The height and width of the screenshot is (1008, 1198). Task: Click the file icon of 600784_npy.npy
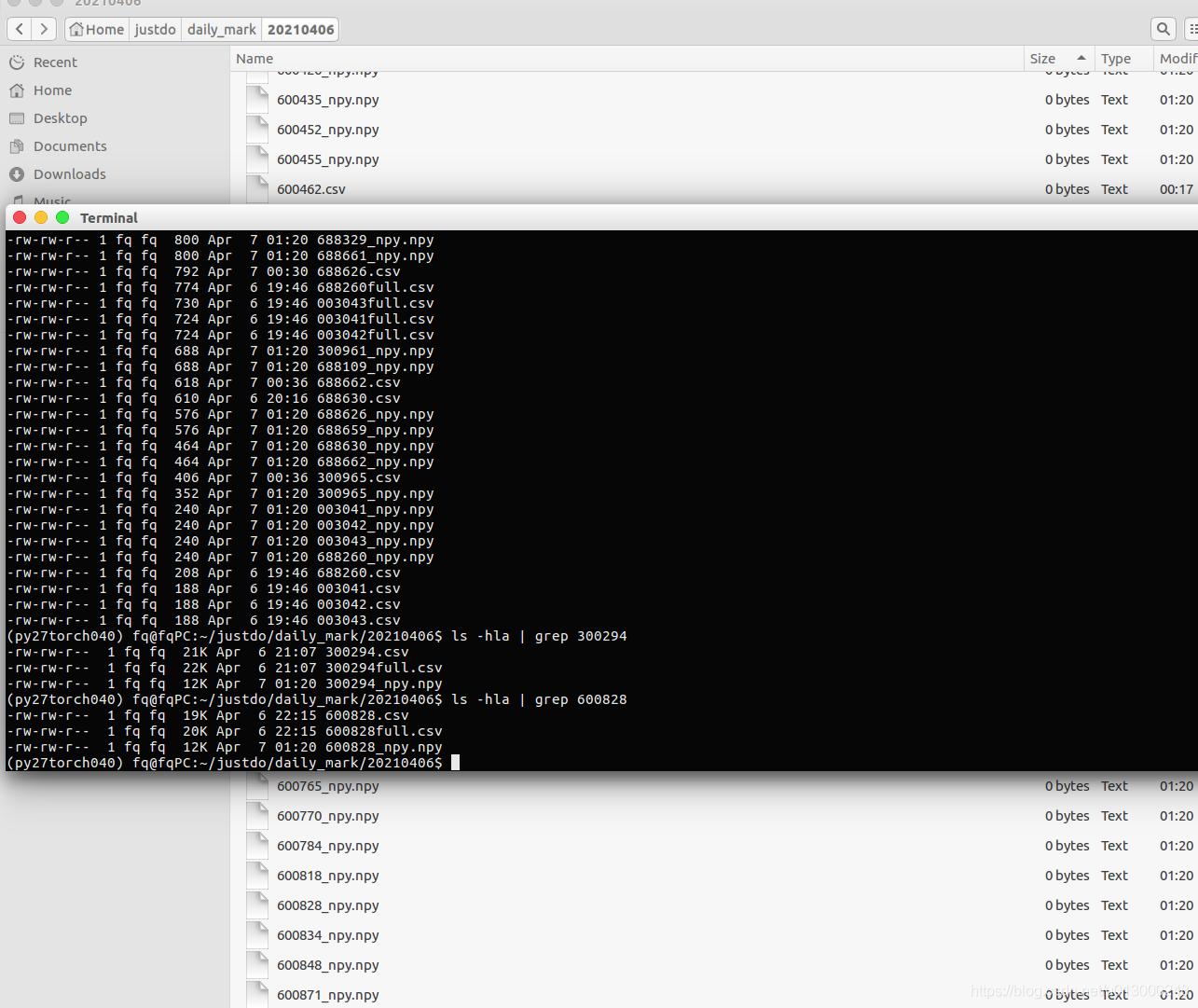(257, 846)
